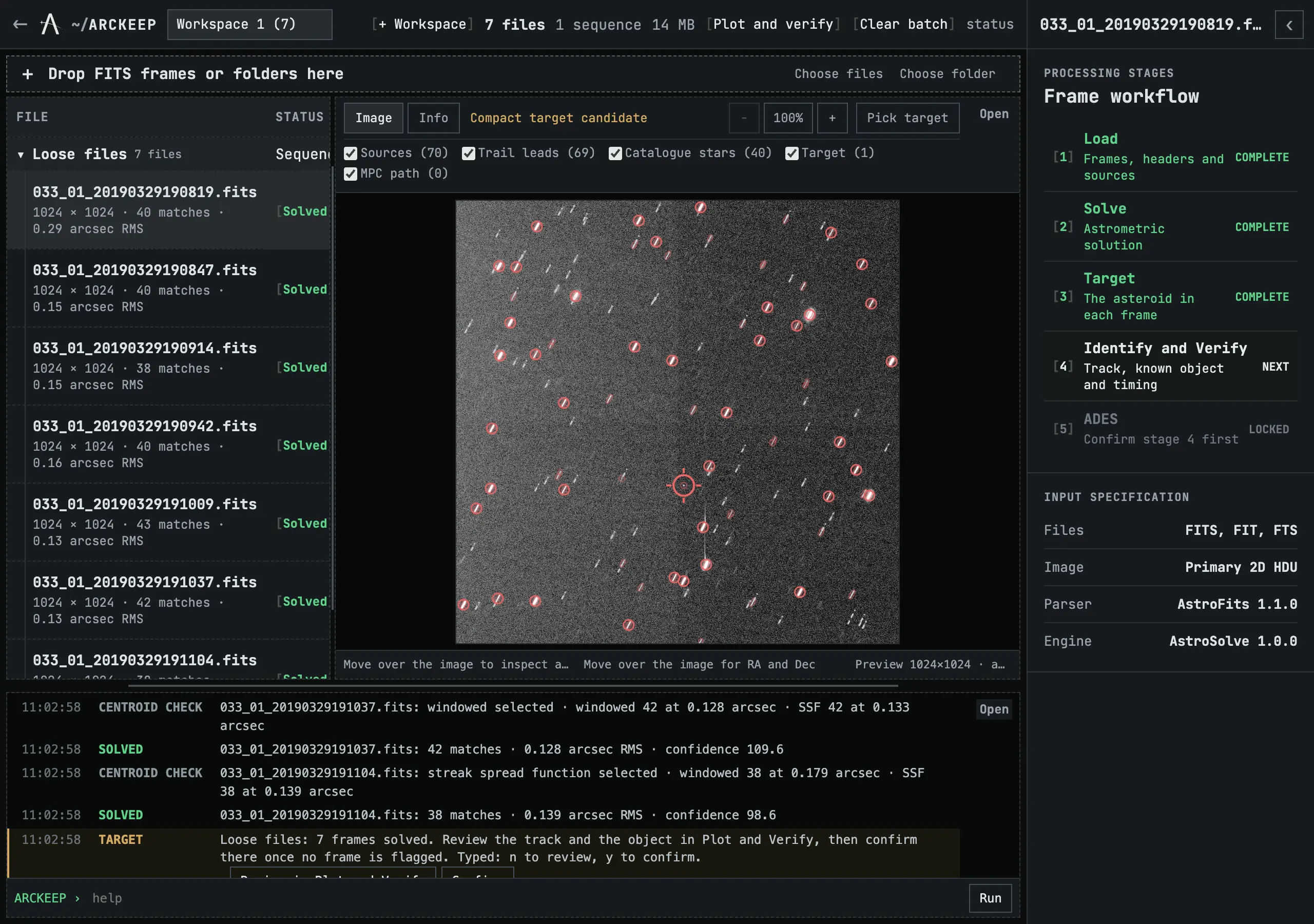Screen dimensions: 1314x924
Task: Toggle the MPC path (0) checkbox
Action: [x=350, y=174]
